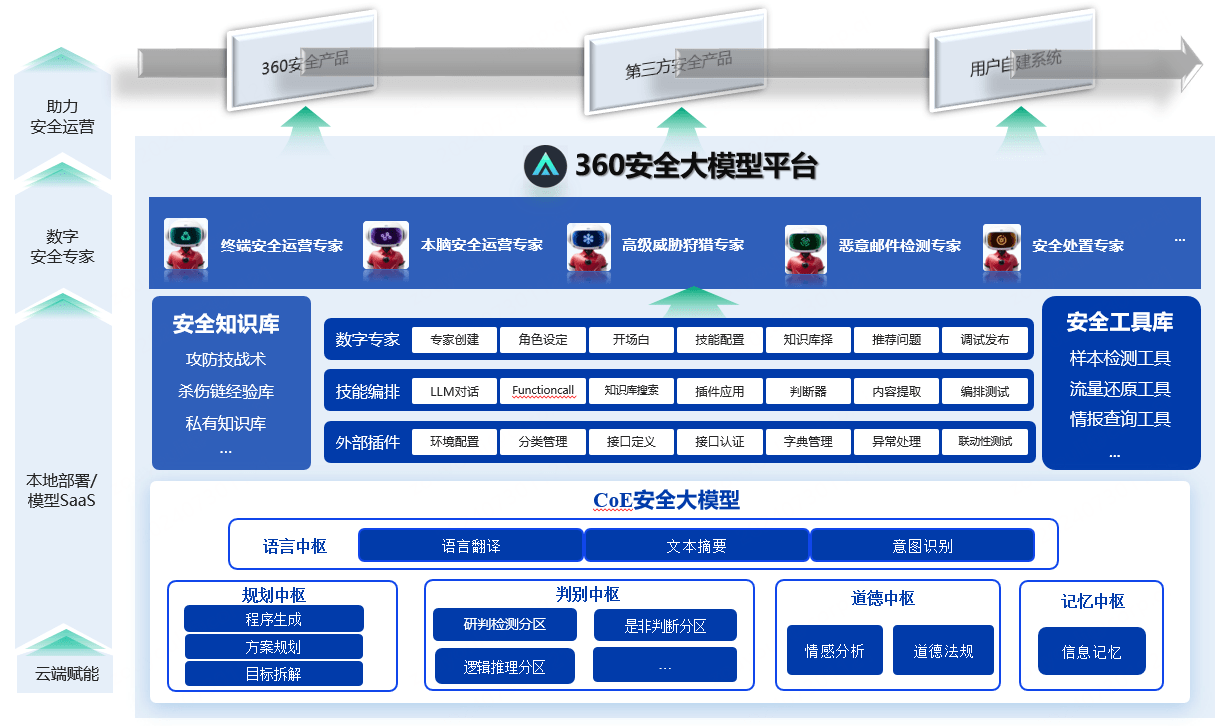Viewport: 1225px width, 726px height.
Task: Select 私有知识库 in 安全知识库
Action: 226,423
